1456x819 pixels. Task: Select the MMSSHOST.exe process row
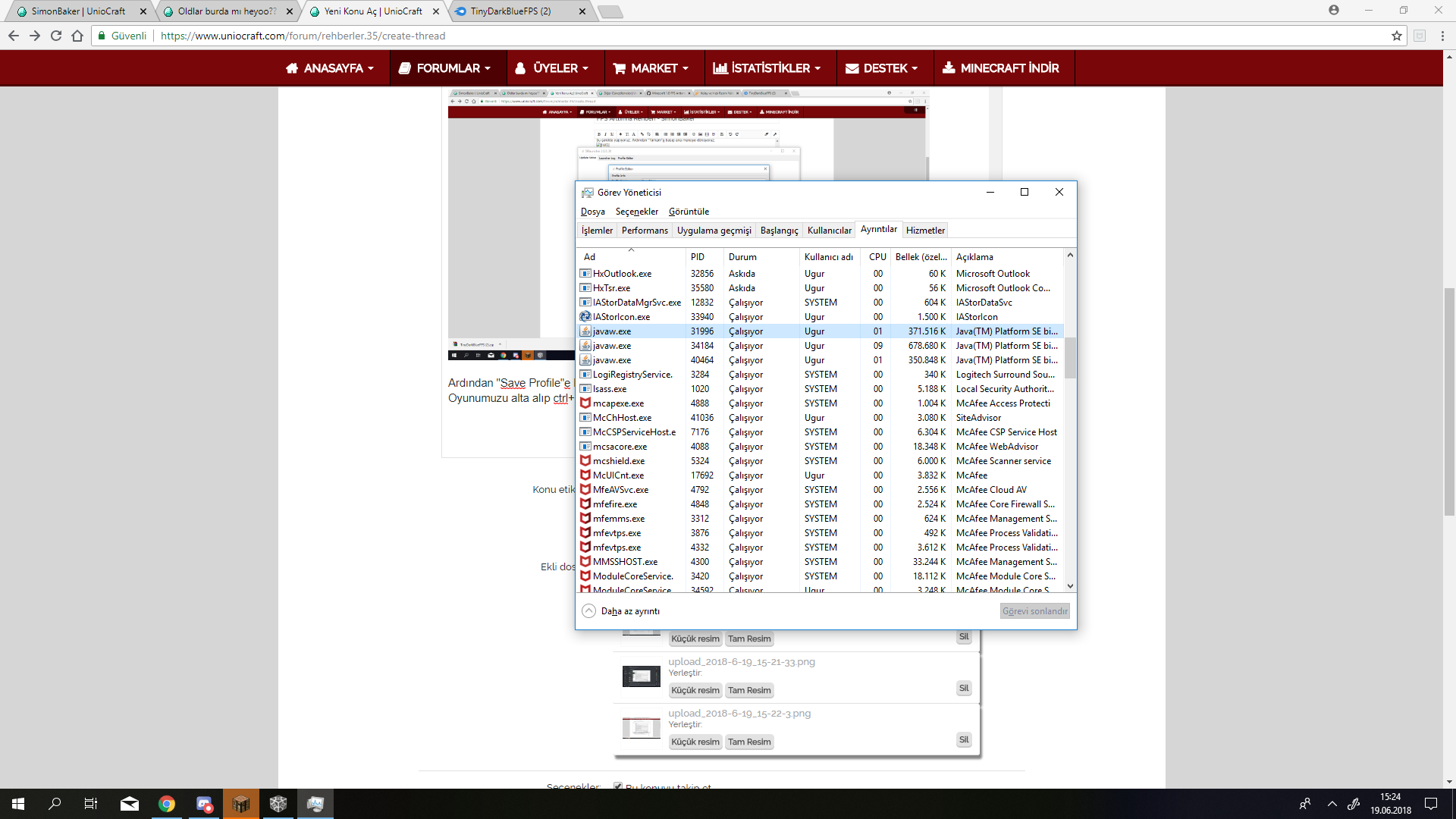[x=821, y=562]
